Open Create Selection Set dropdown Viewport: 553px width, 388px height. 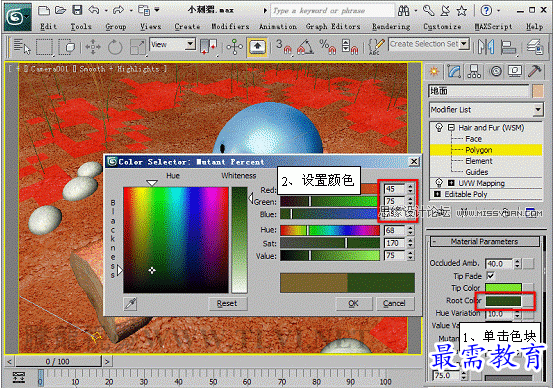pos(464,44)
